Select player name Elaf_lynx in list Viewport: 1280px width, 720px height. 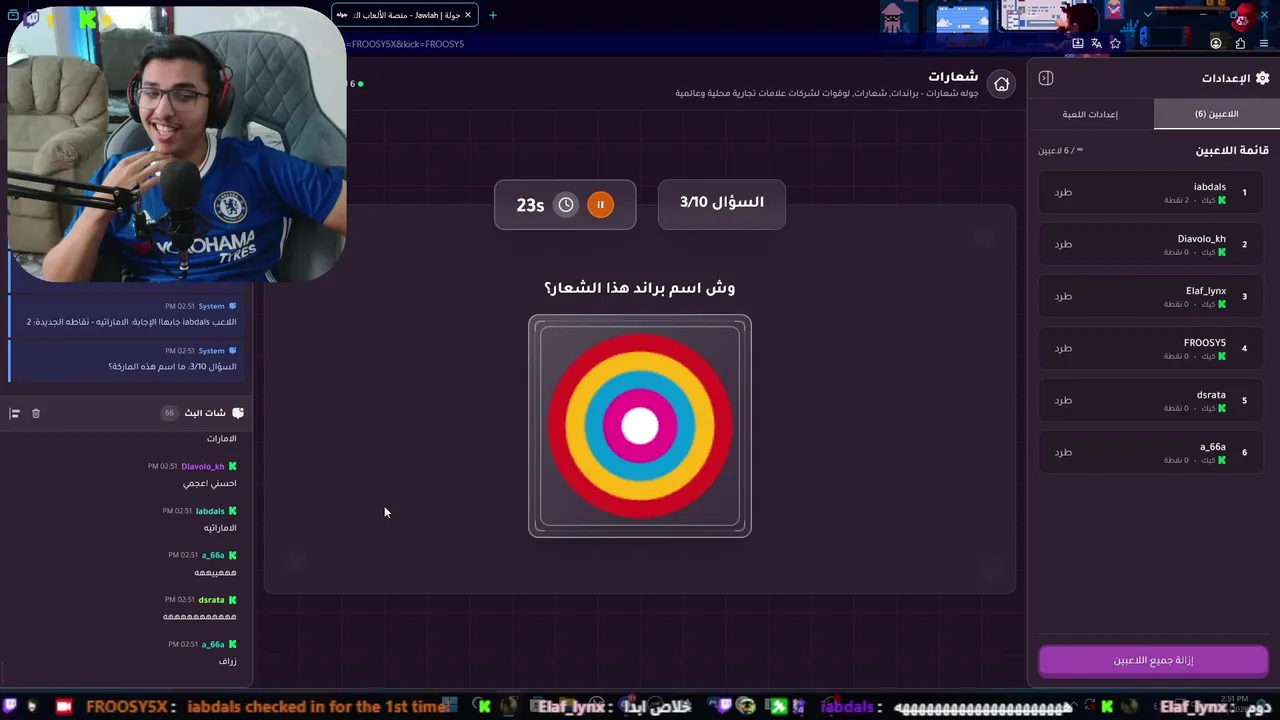point(1206,291)
